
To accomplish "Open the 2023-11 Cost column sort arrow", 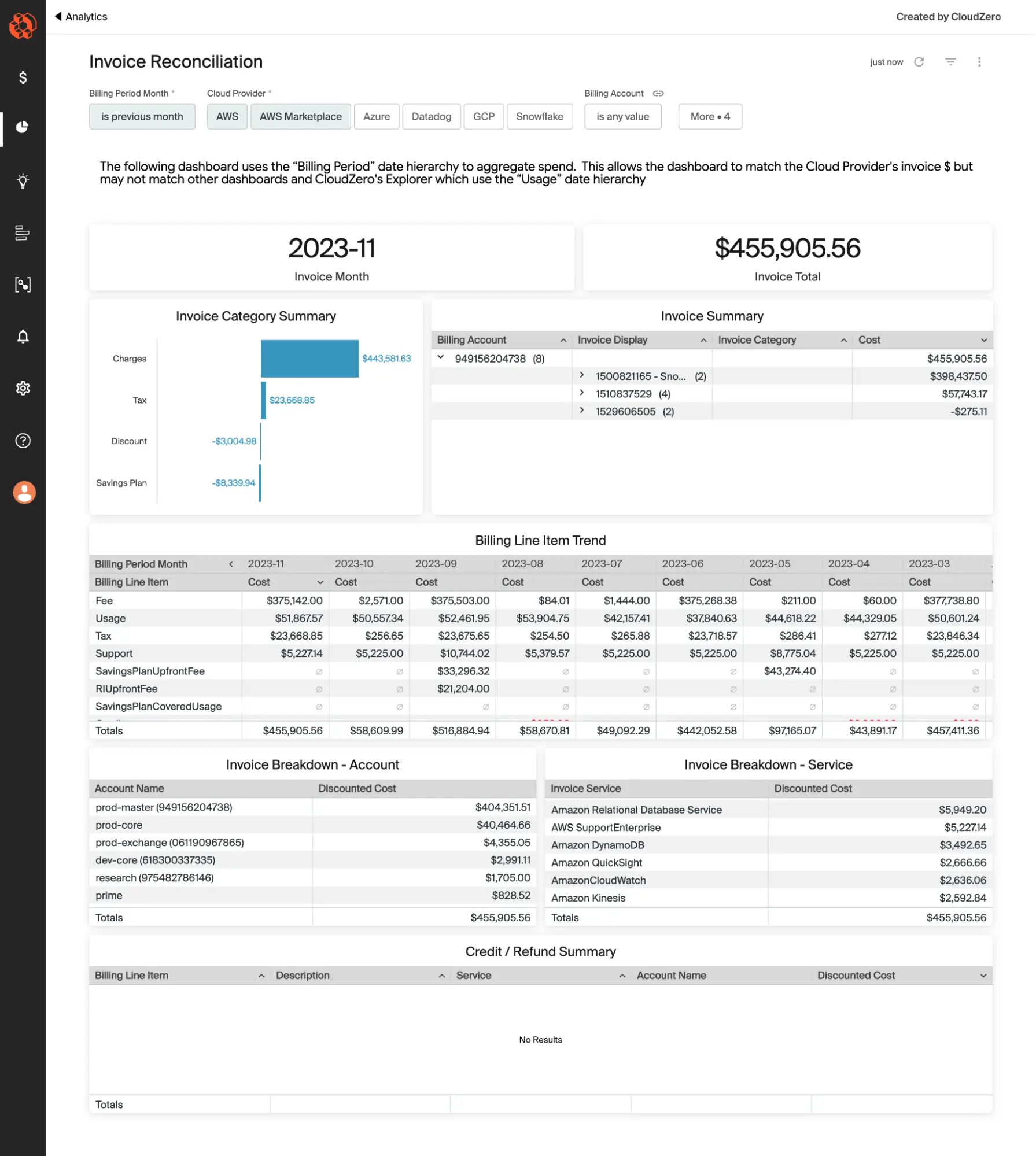I will click(x=320, y=582).
